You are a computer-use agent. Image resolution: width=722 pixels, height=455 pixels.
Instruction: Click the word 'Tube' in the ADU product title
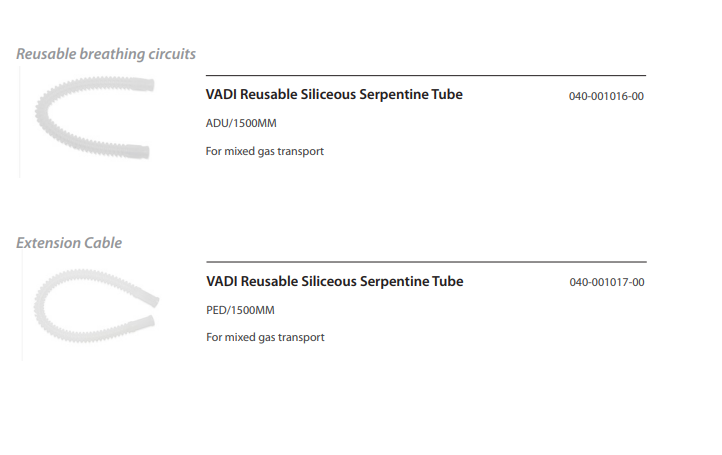click(446, 95)
